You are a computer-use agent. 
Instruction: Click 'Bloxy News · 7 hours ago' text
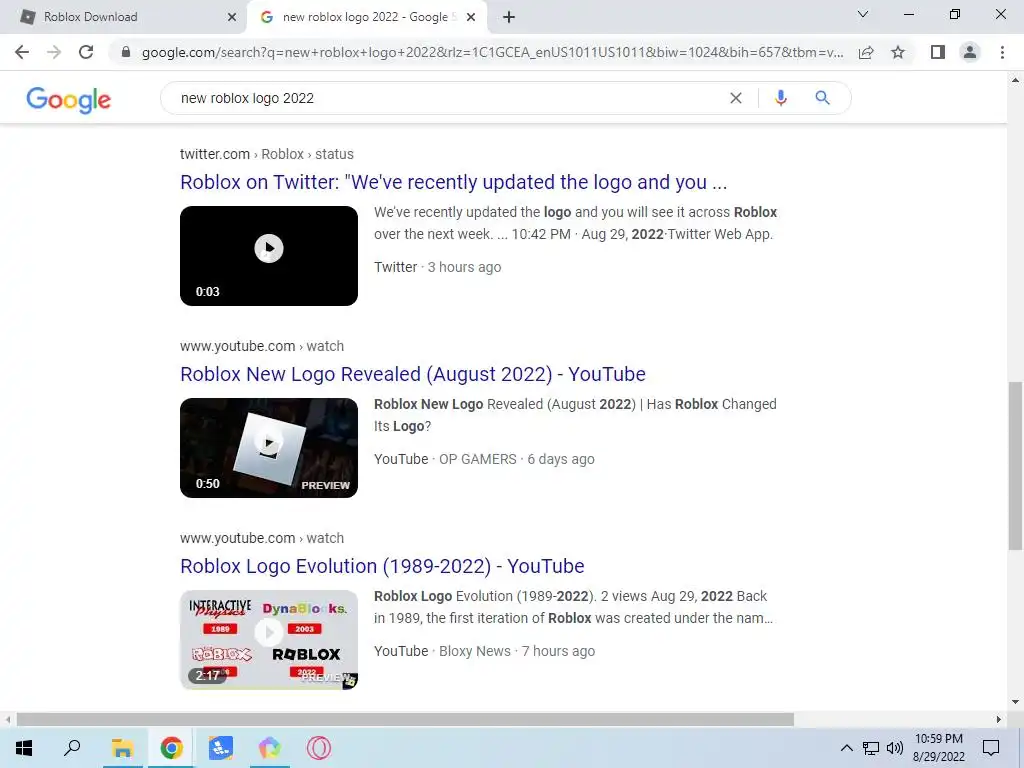pyautogui.click(x=517, y=651)
